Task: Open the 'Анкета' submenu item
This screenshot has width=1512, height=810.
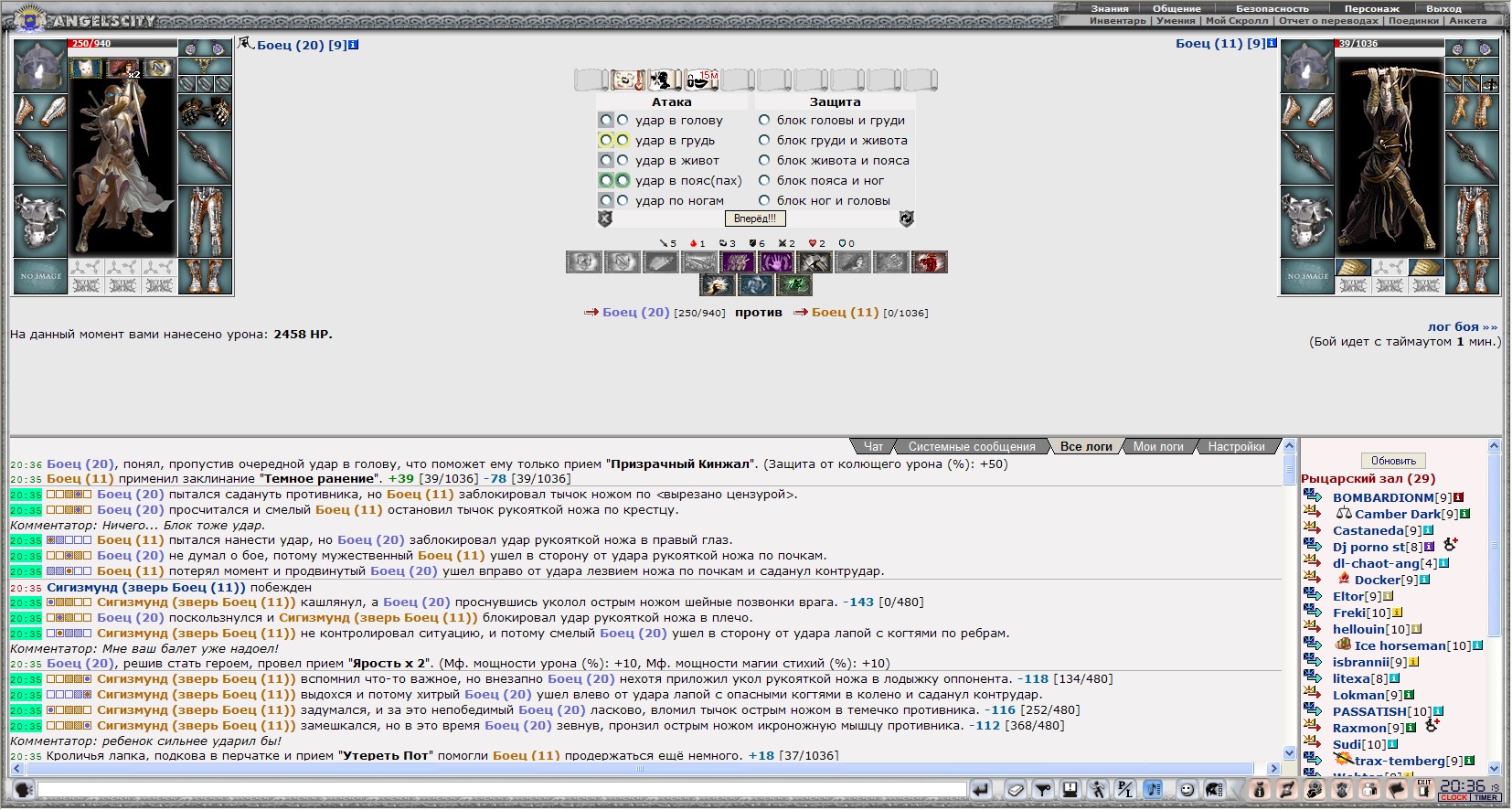Action: point(1468,20)
